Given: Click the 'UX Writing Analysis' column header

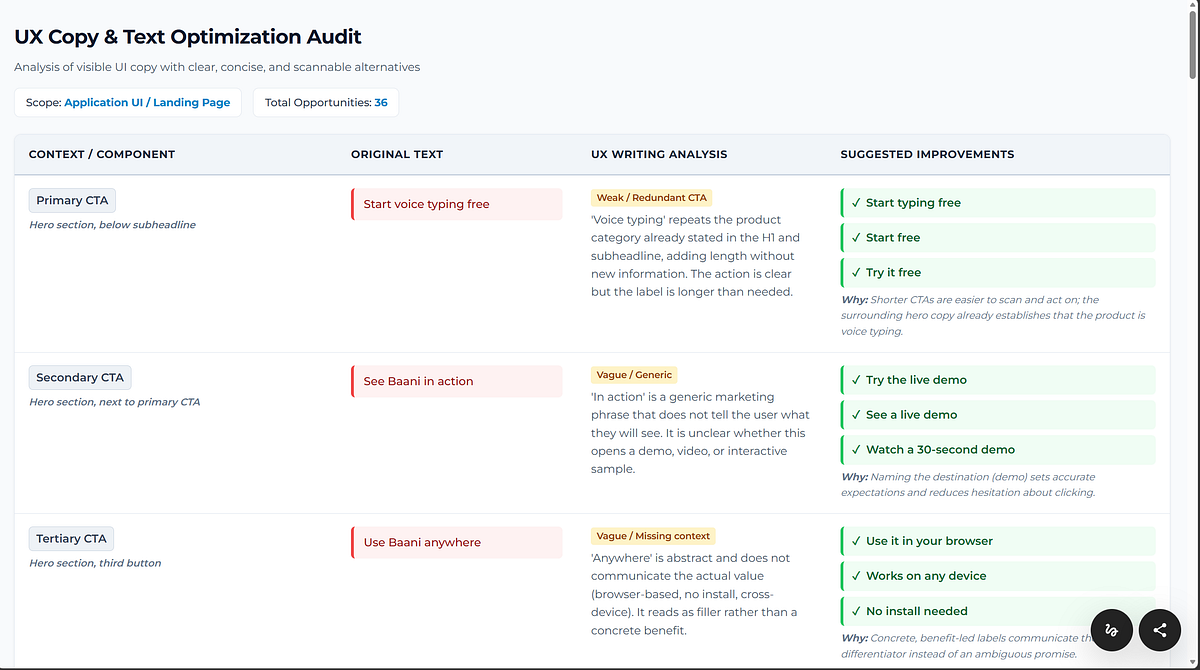Looking at the screenshot, I should (659, 154).
